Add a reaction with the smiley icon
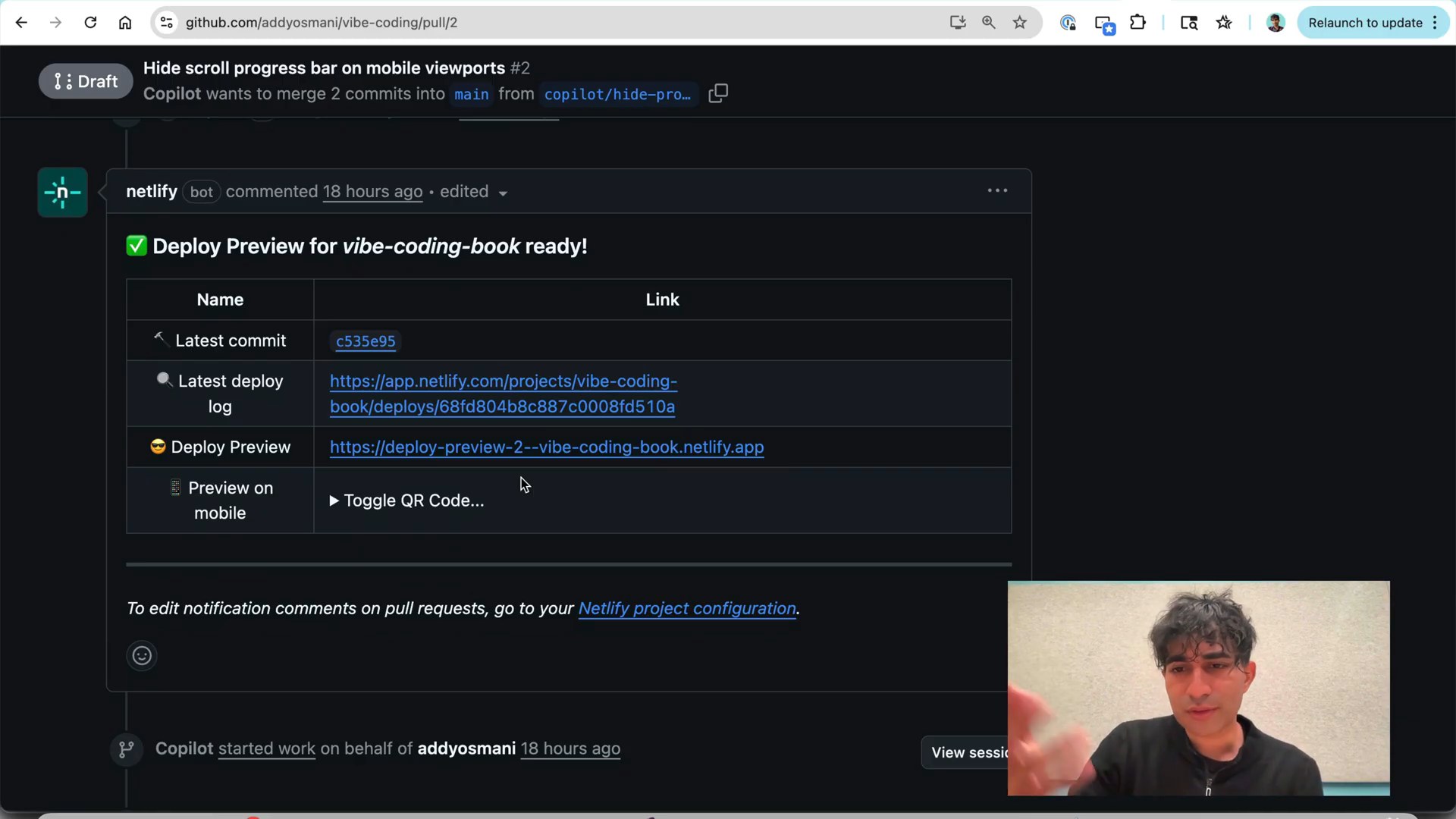Screen dimensions: 1456x819 142,656
